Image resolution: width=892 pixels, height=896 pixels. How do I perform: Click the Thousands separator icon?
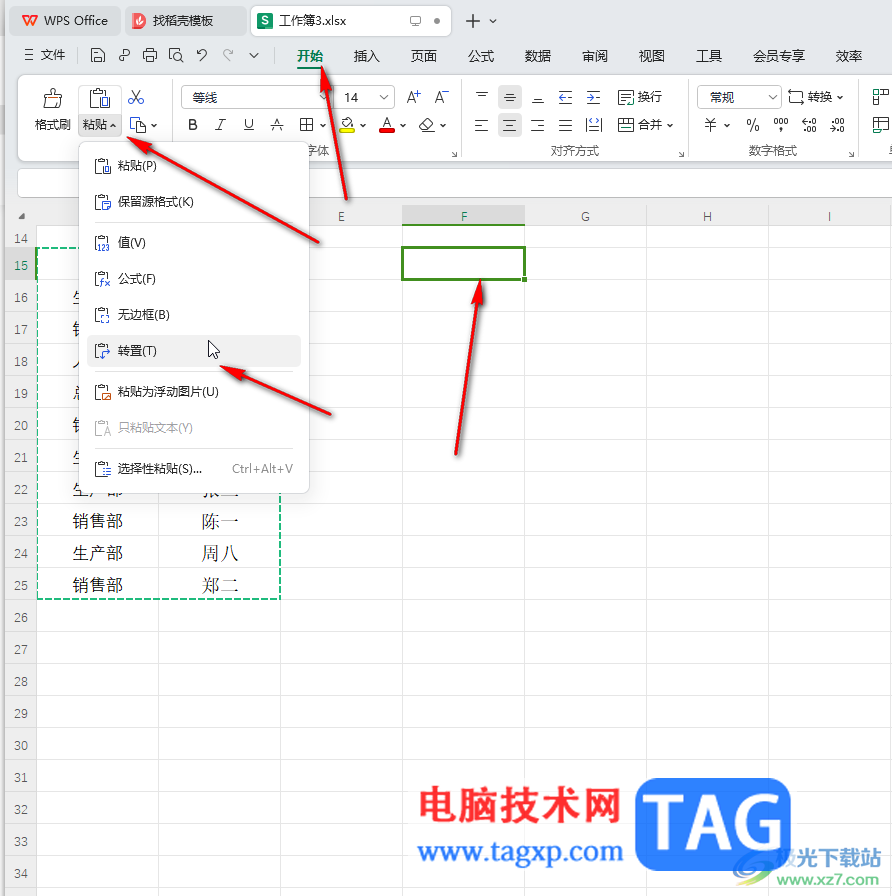click(781, 125)
